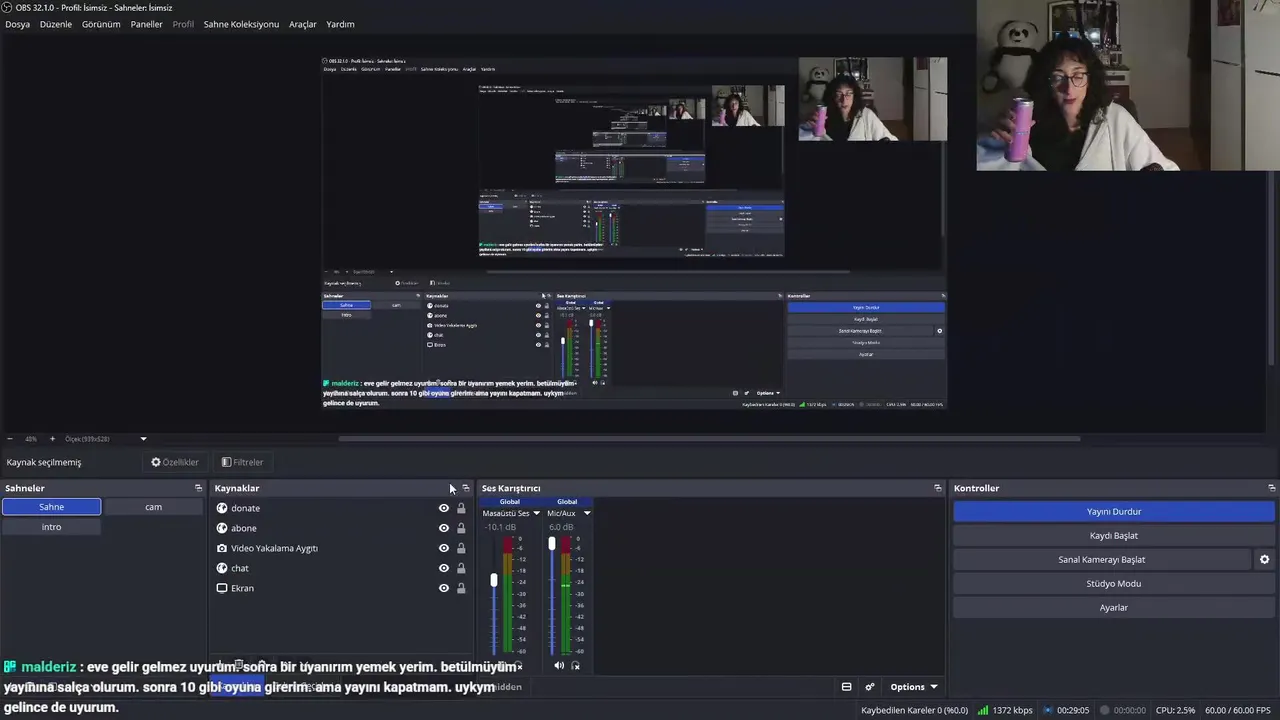Screen dimensions: 1280x720
Task: Click the 60.00 / 60.00 FPS status
Action: pyautogui.click(x=1240, y=710)
